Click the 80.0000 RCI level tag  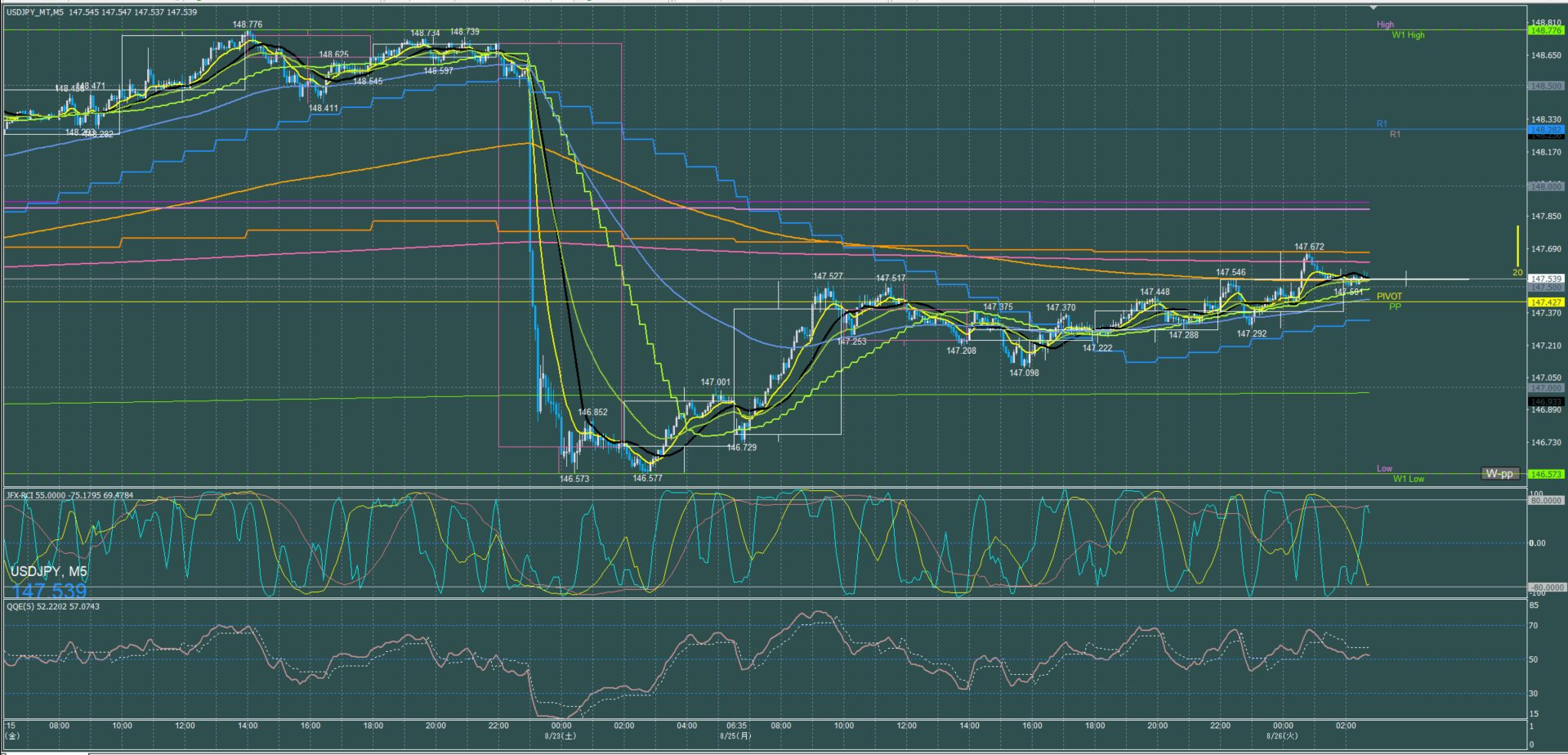1546,501
